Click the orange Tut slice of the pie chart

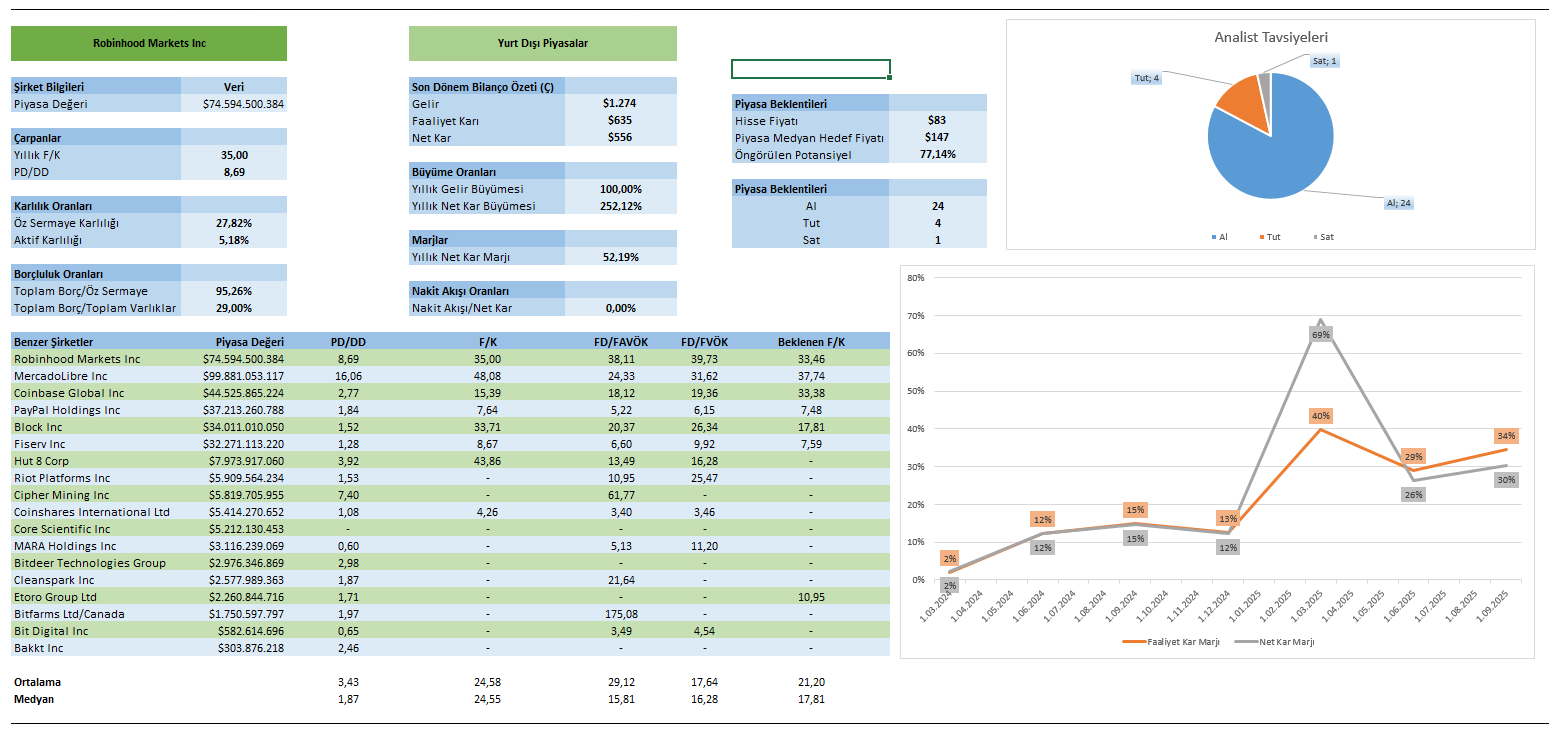point(1238,100)
